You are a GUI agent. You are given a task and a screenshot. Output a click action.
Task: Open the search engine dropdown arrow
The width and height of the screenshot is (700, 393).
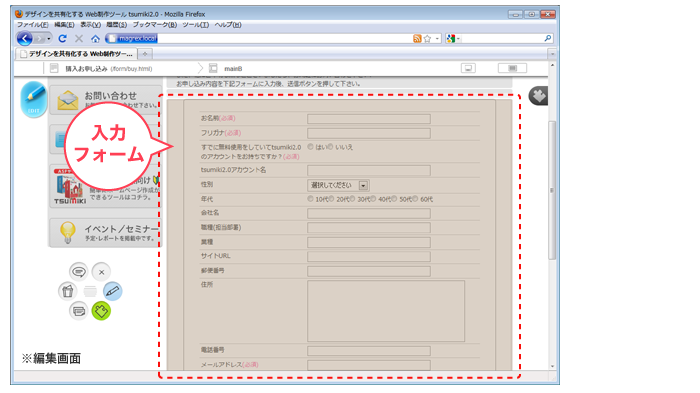pos(458,39)
